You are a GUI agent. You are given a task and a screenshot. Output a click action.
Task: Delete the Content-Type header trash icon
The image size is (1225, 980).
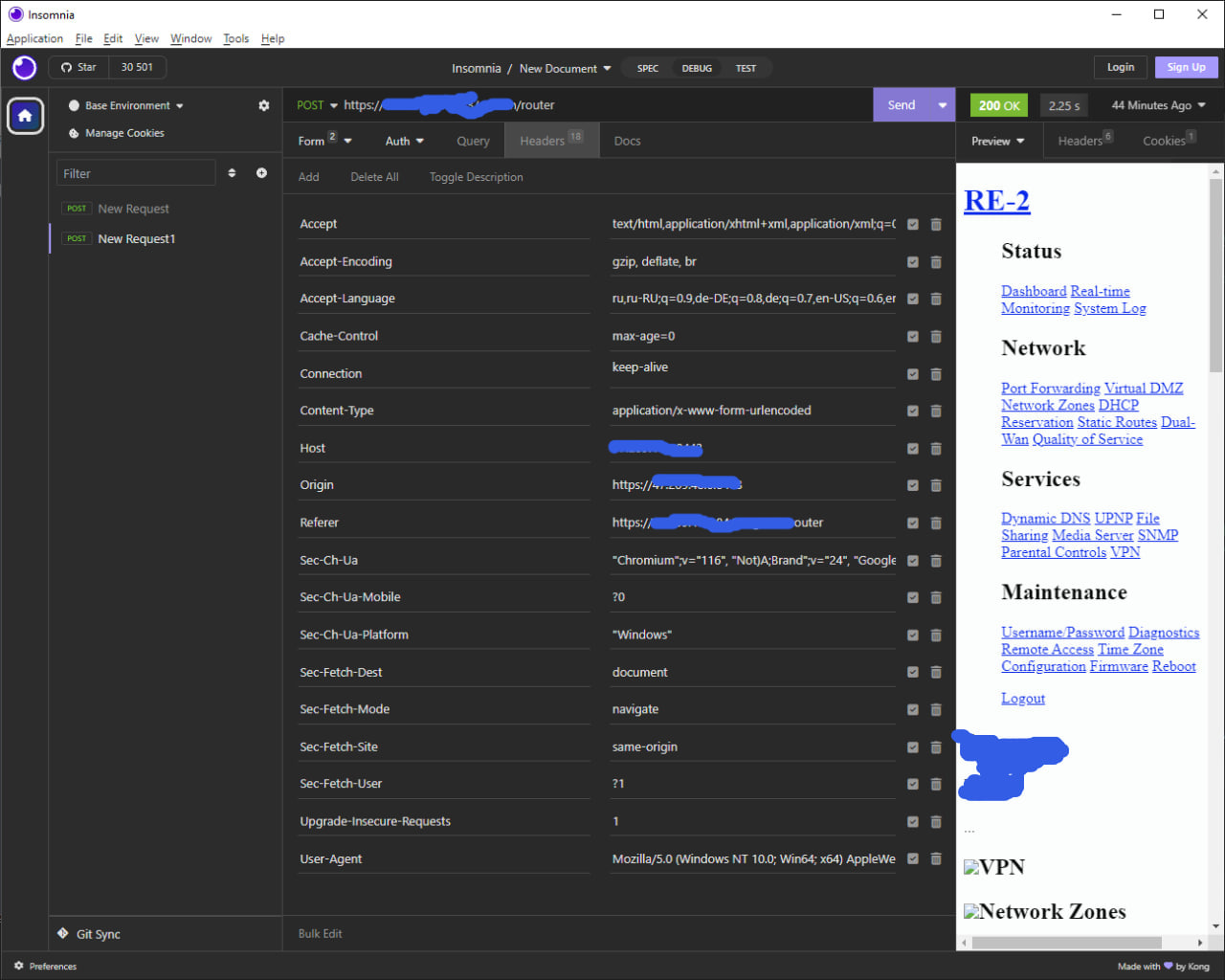[936, 411]
